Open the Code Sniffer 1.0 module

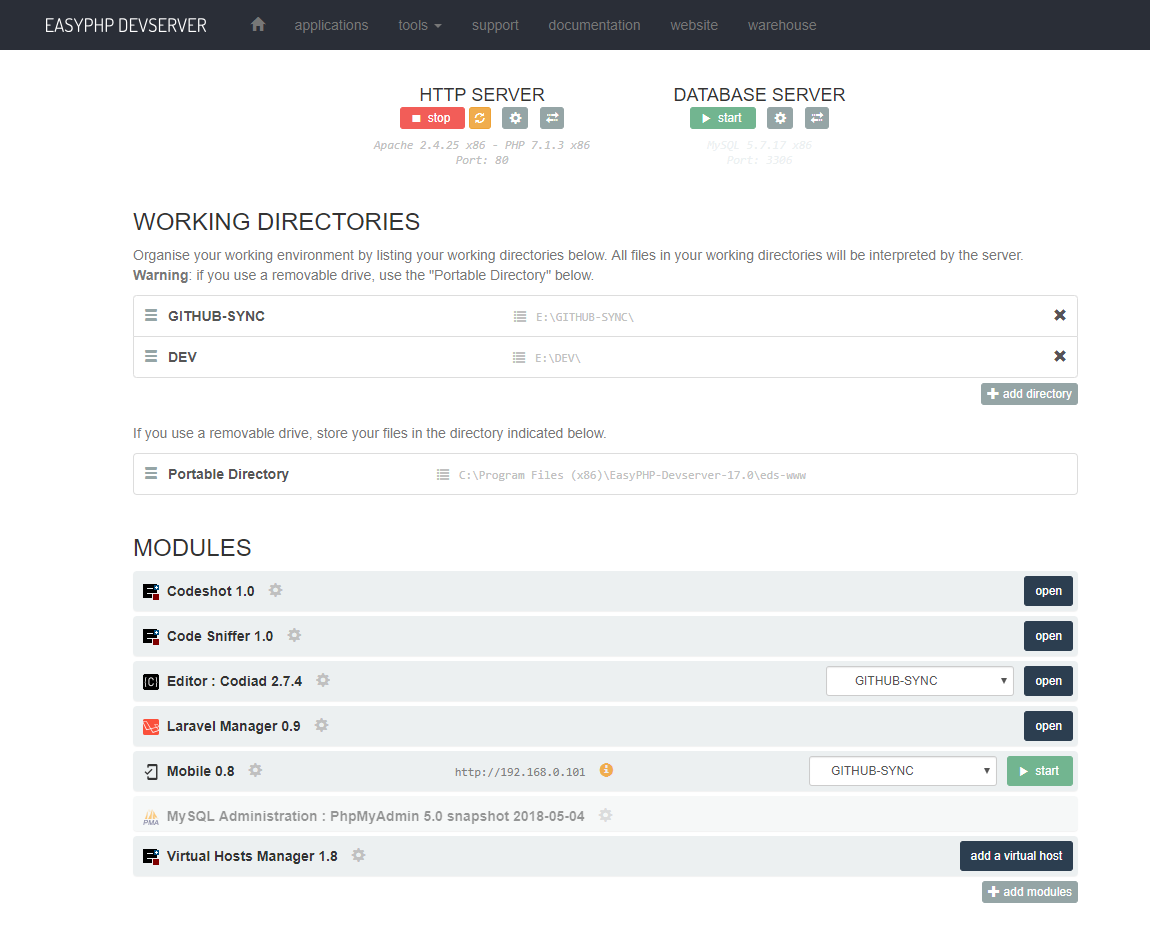pos(1048,636)
